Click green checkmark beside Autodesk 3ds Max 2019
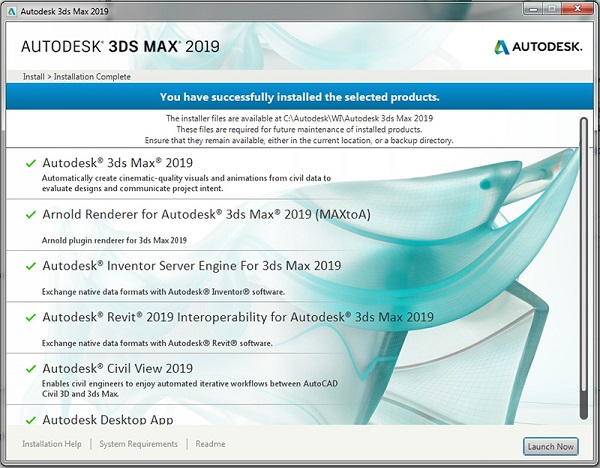This screenshot has height=468, width=600. coord(31,163)
